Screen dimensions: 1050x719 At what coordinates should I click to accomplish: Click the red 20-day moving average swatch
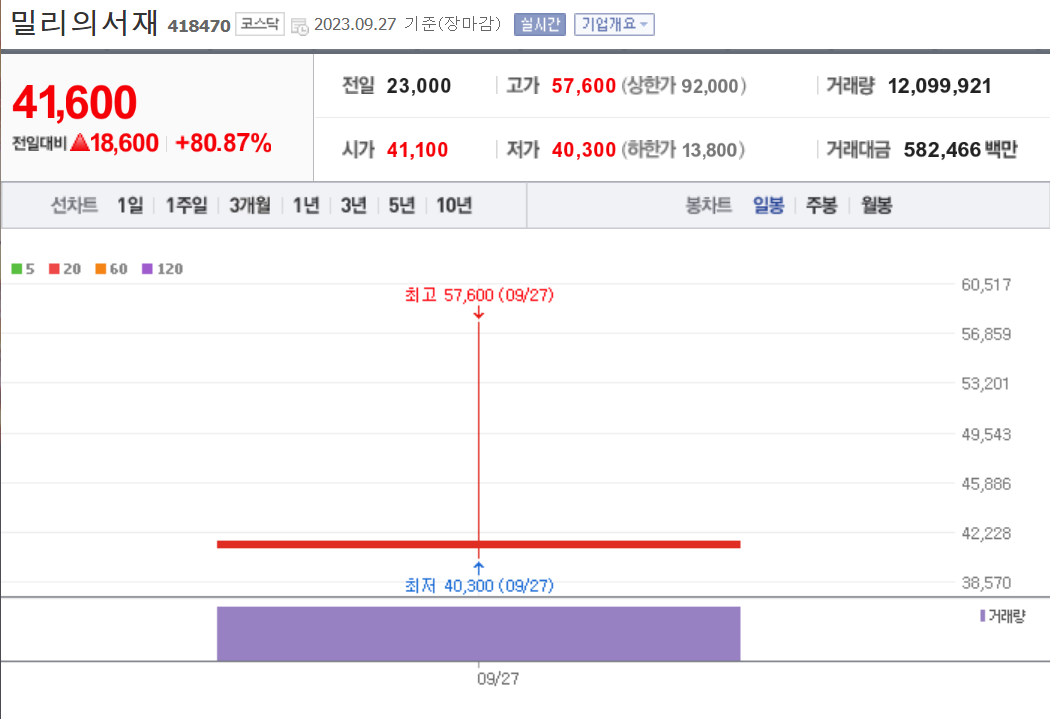click(x=54, y=268)
